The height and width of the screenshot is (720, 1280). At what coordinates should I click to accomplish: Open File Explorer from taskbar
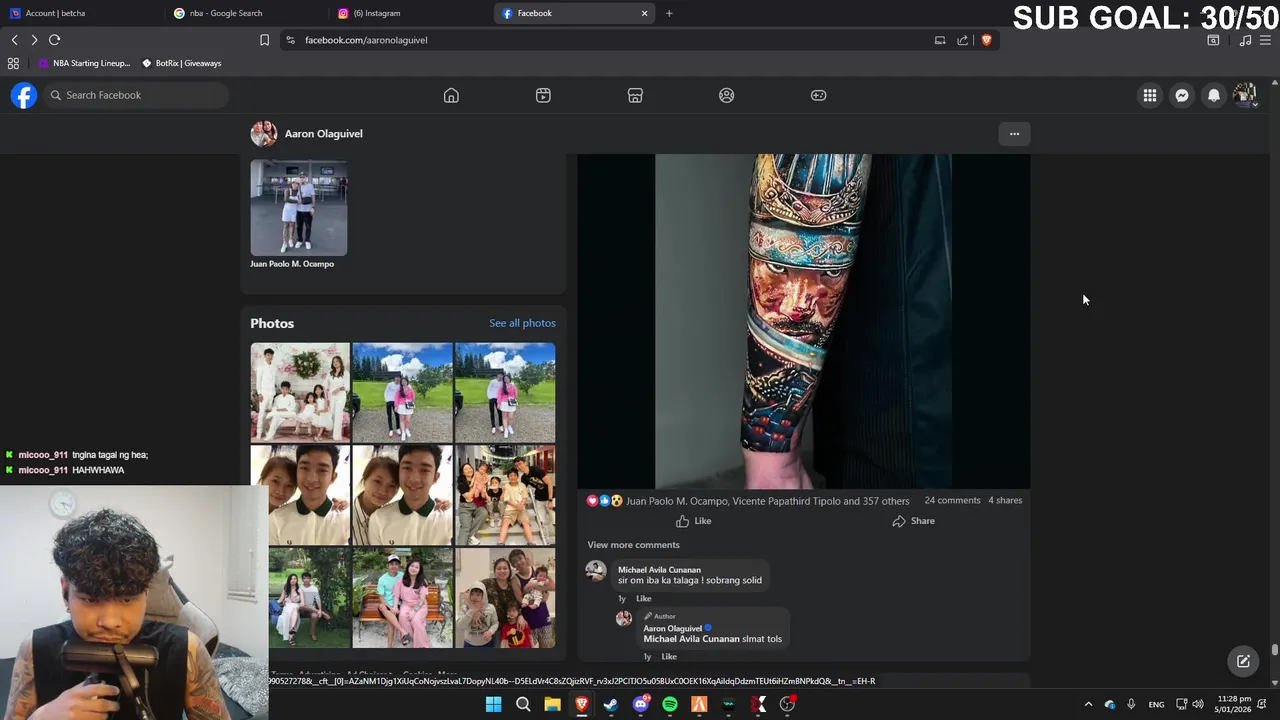(552, 704)
